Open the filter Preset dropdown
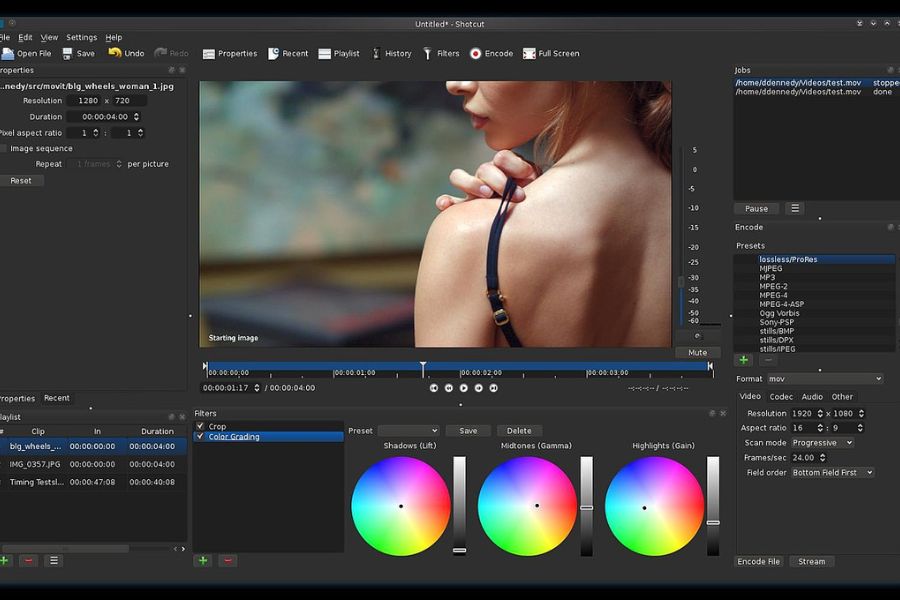The width and height of the screenshot is (900, 600). [409, 431]
